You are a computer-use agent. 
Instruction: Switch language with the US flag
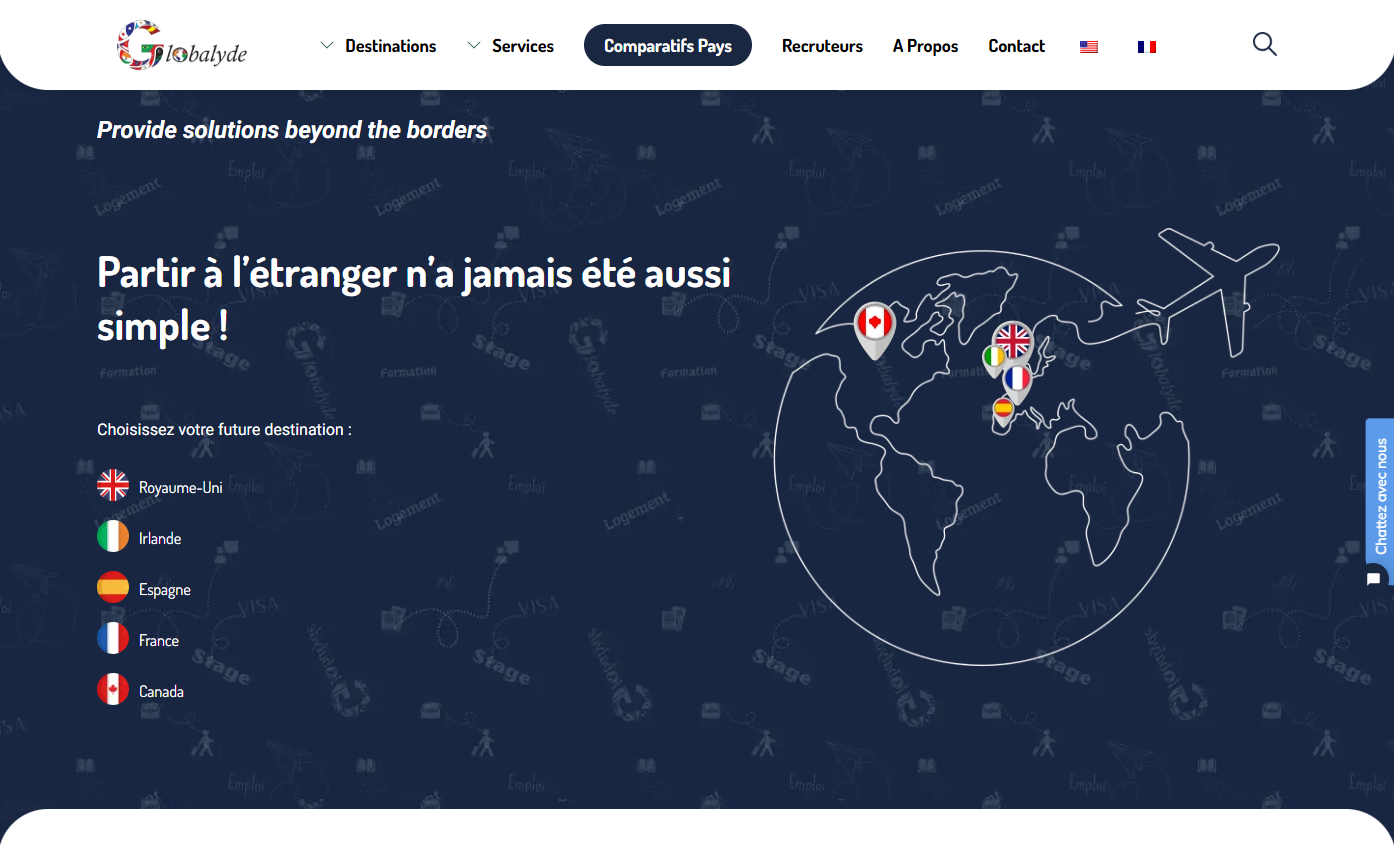point(1089,47)
